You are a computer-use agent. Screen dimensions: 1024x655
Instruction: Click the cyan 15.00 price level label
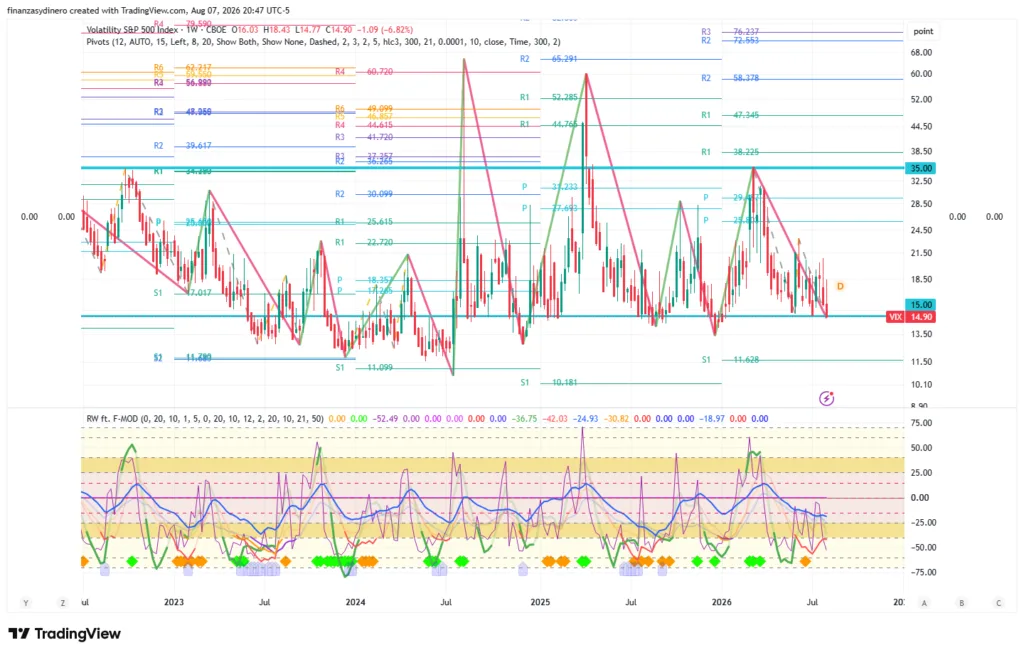click(921, 304)
